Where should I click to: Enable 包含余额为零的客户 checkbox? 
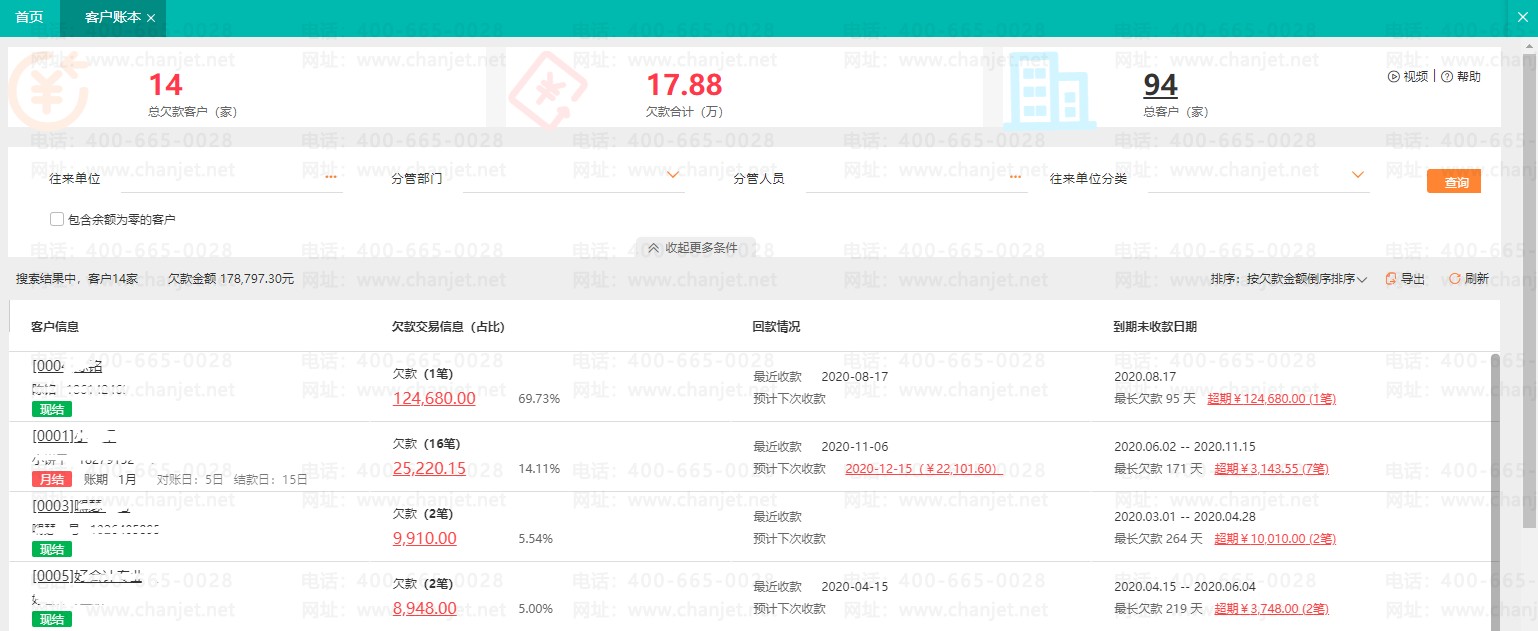[57, 219]
